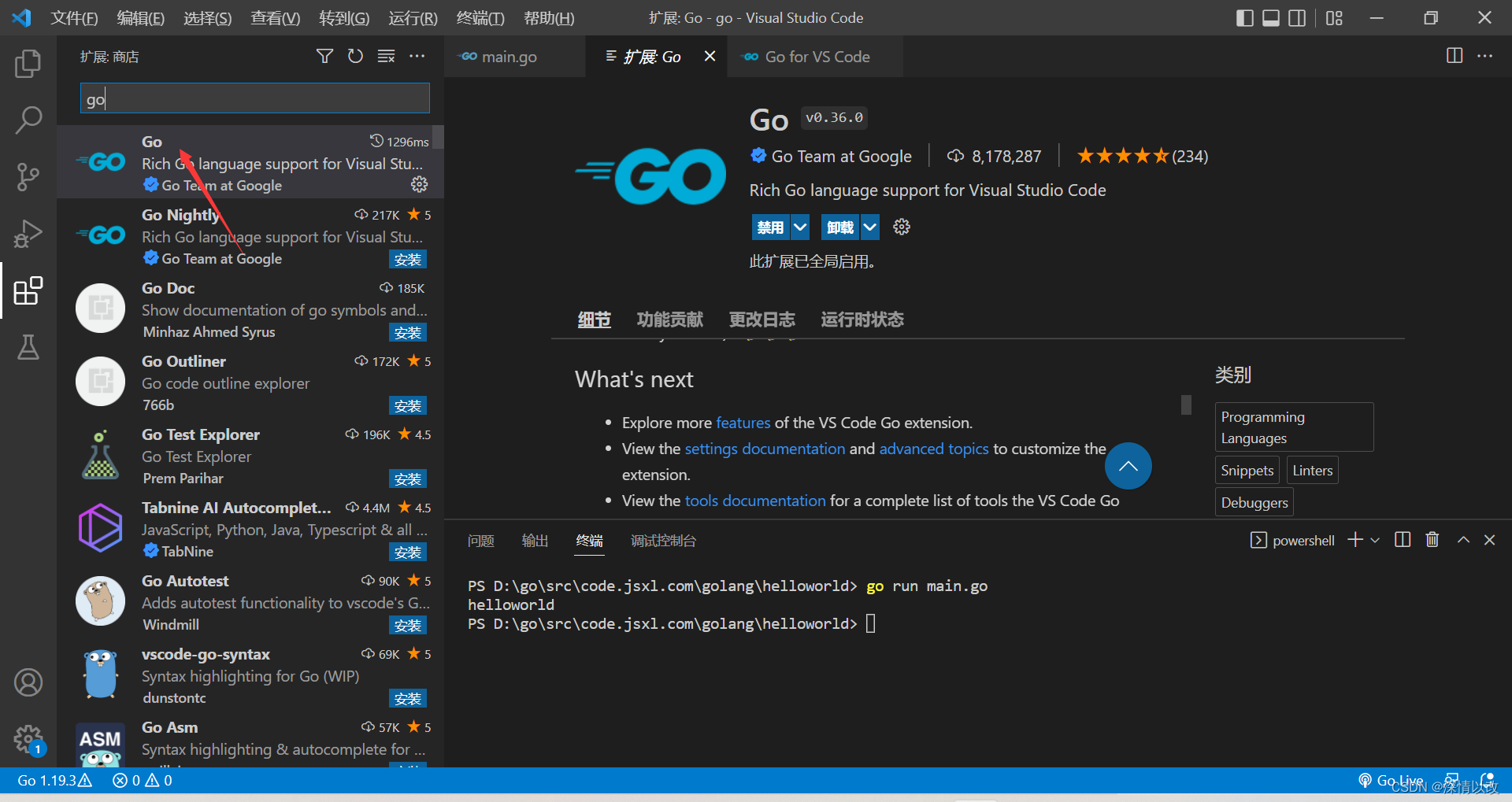This screenshot has width=1512, height=802.
Task: Toggle primary side bar layout icon
Action: point(1244,17)
